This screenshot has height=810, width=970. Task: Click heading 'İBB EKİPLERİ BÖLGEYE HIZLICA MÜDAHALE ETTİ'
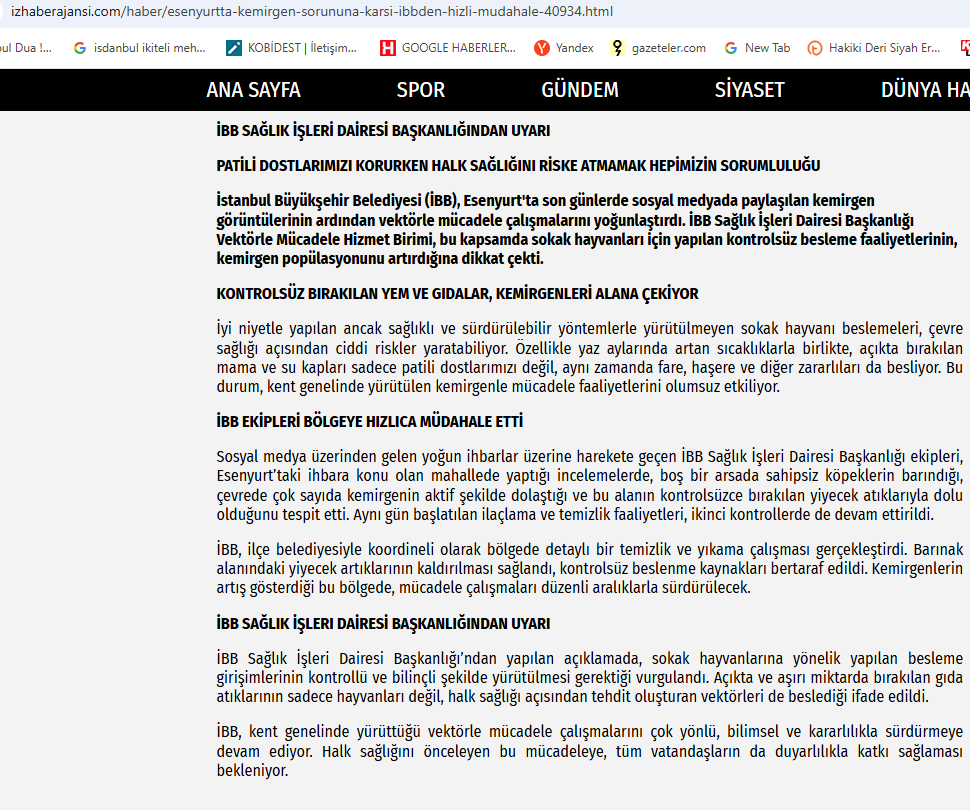(369, 422)
